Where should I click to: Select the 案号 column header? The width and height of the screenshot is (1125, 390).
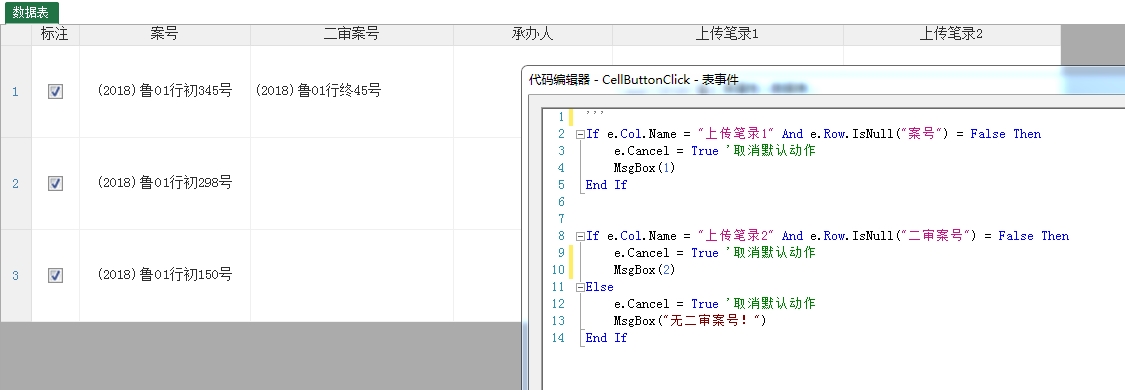pyautogui.click(x=164, y=34)
